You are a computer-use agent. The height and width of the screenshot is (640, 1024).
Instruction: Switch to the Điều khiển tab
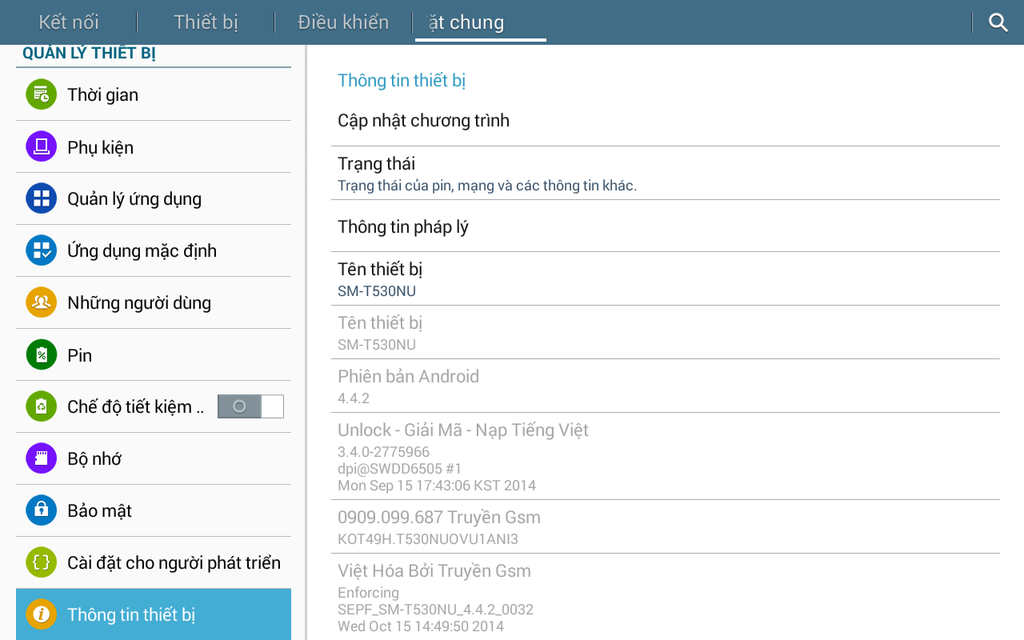click(343, 22)
